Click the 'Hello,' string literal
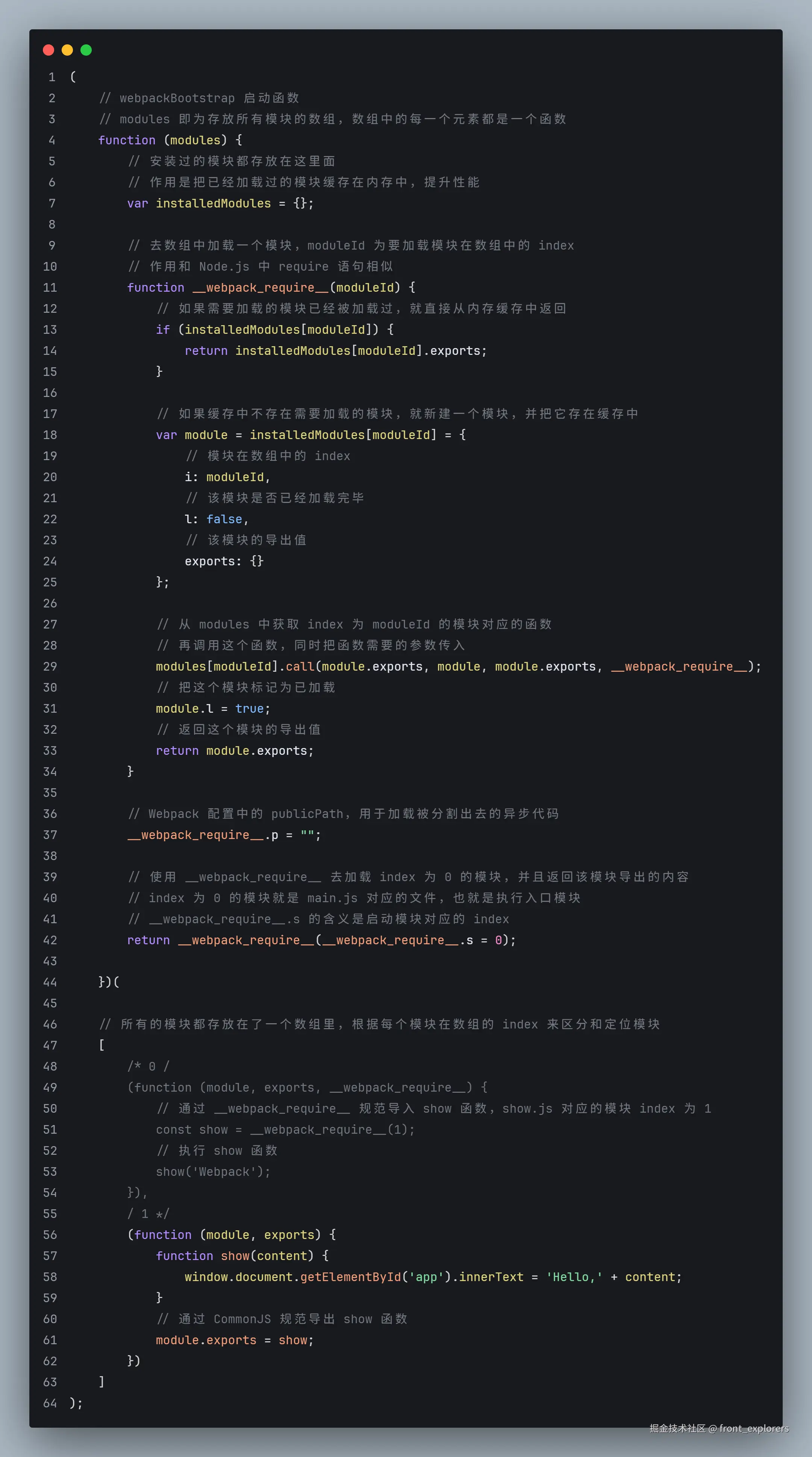Screen dimensions: 812x1457 [x=574, y=1277]
